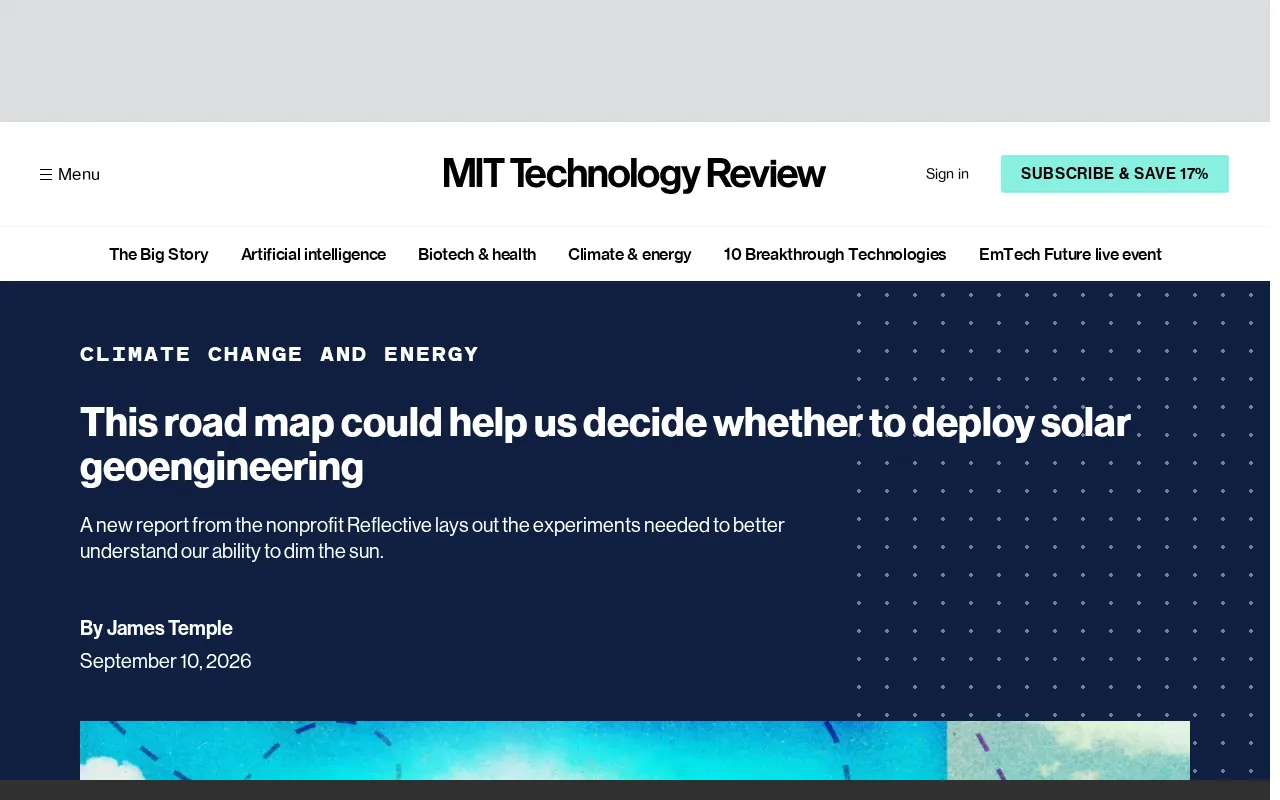Open Climate & energy section
This screenshot has height=800, width=1280.
tap(630, 254)
